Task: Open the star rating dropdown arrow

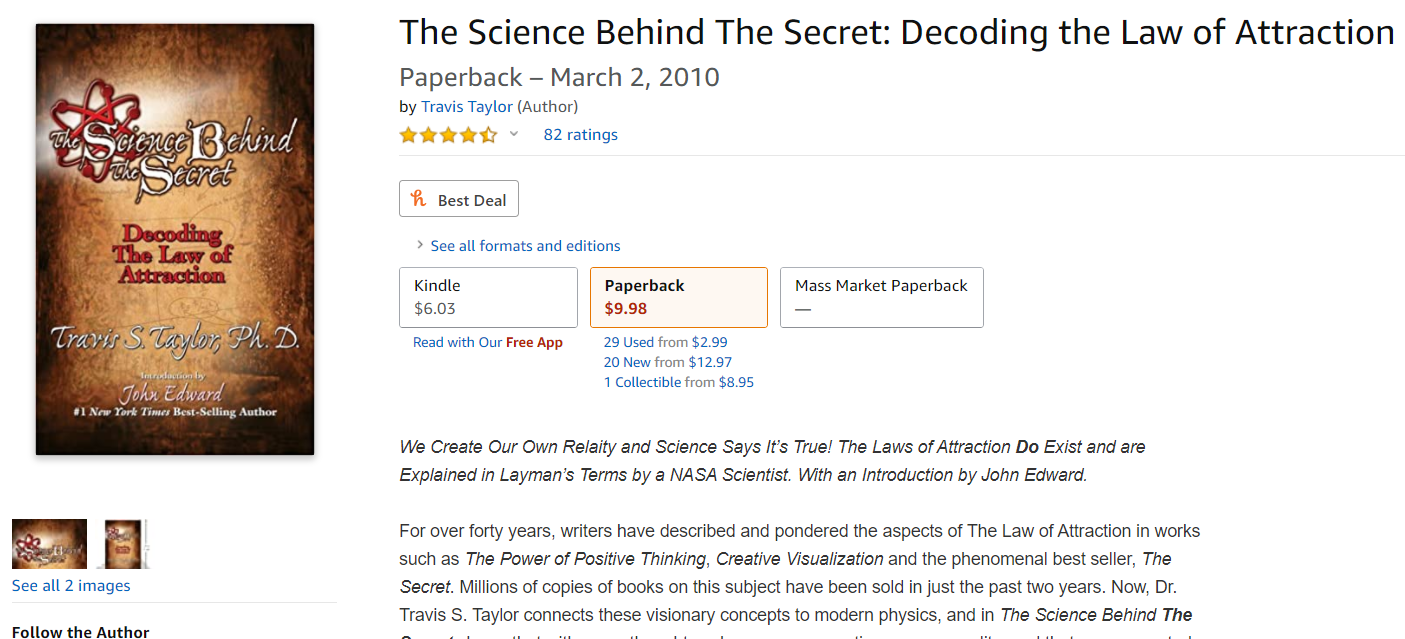Action: pyautogui.click(x=514, y=134)
